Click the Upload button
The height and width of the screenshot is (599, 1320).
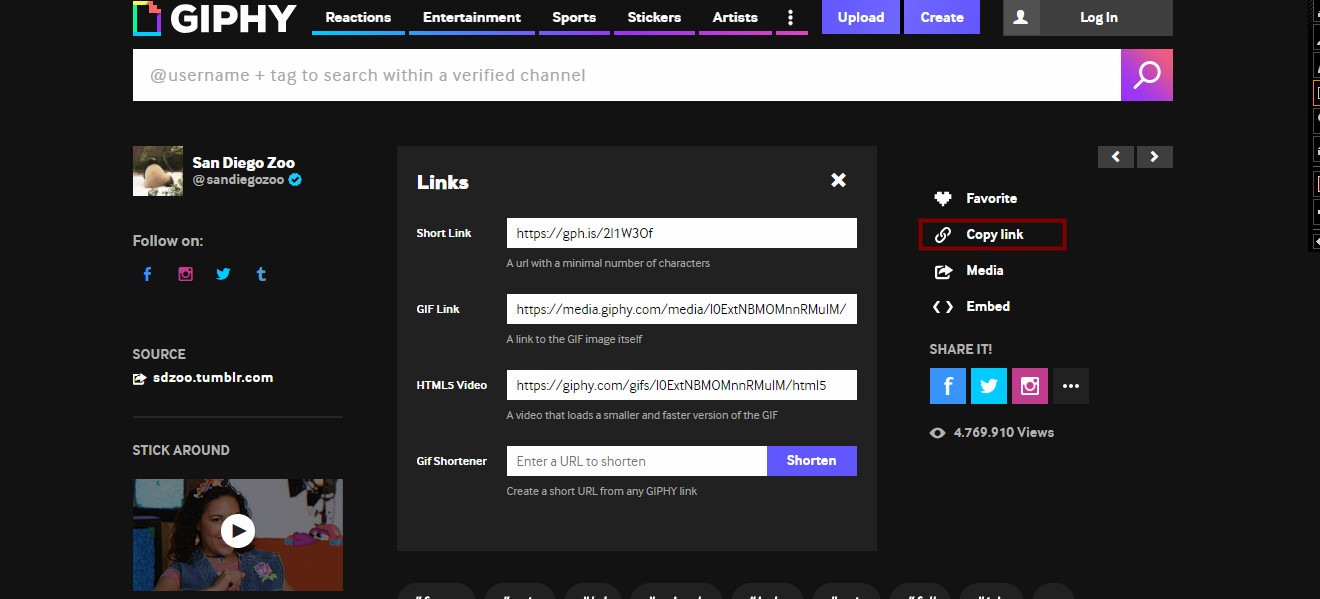pyautogui.click(x=861, y=17)
